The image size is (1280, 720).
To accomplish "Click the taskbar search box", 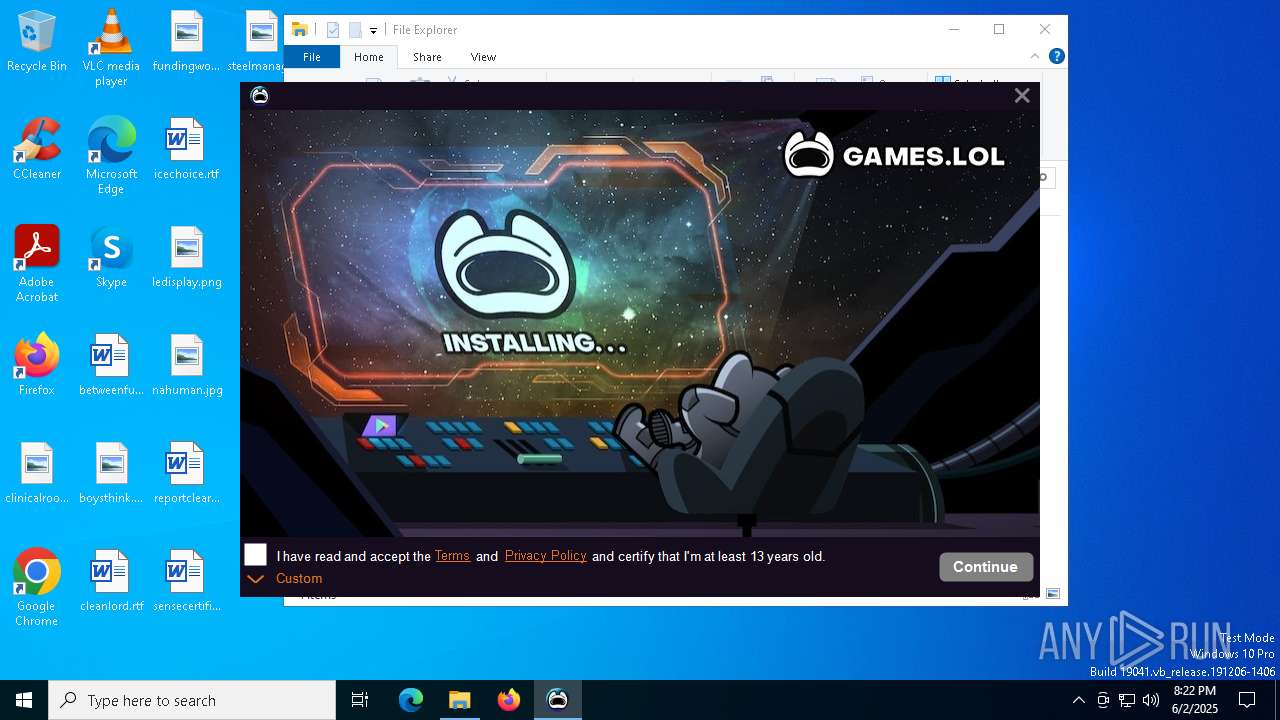I will [192, 700].
